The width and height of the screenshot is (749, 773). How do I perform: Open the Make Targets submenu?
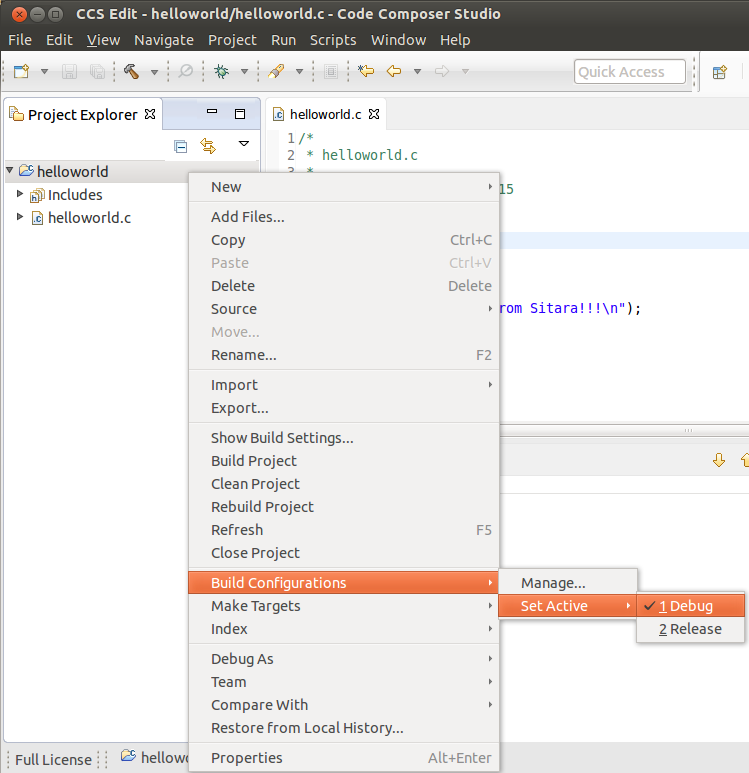point(344,606)
